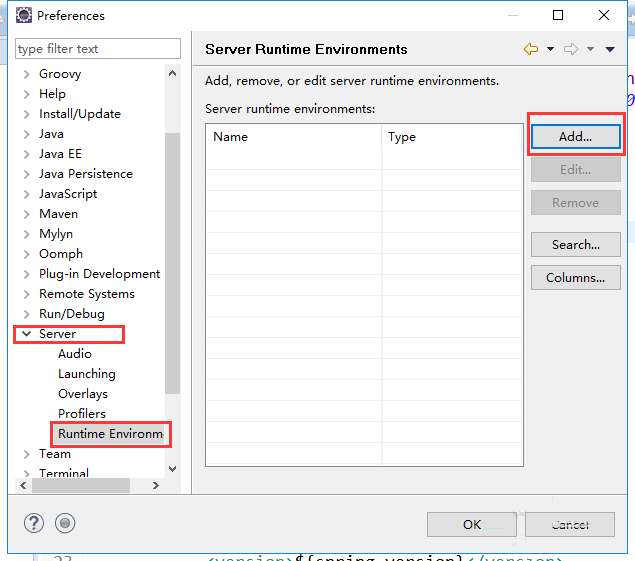Click the tree scrollbar up arrow

point(173,73)
